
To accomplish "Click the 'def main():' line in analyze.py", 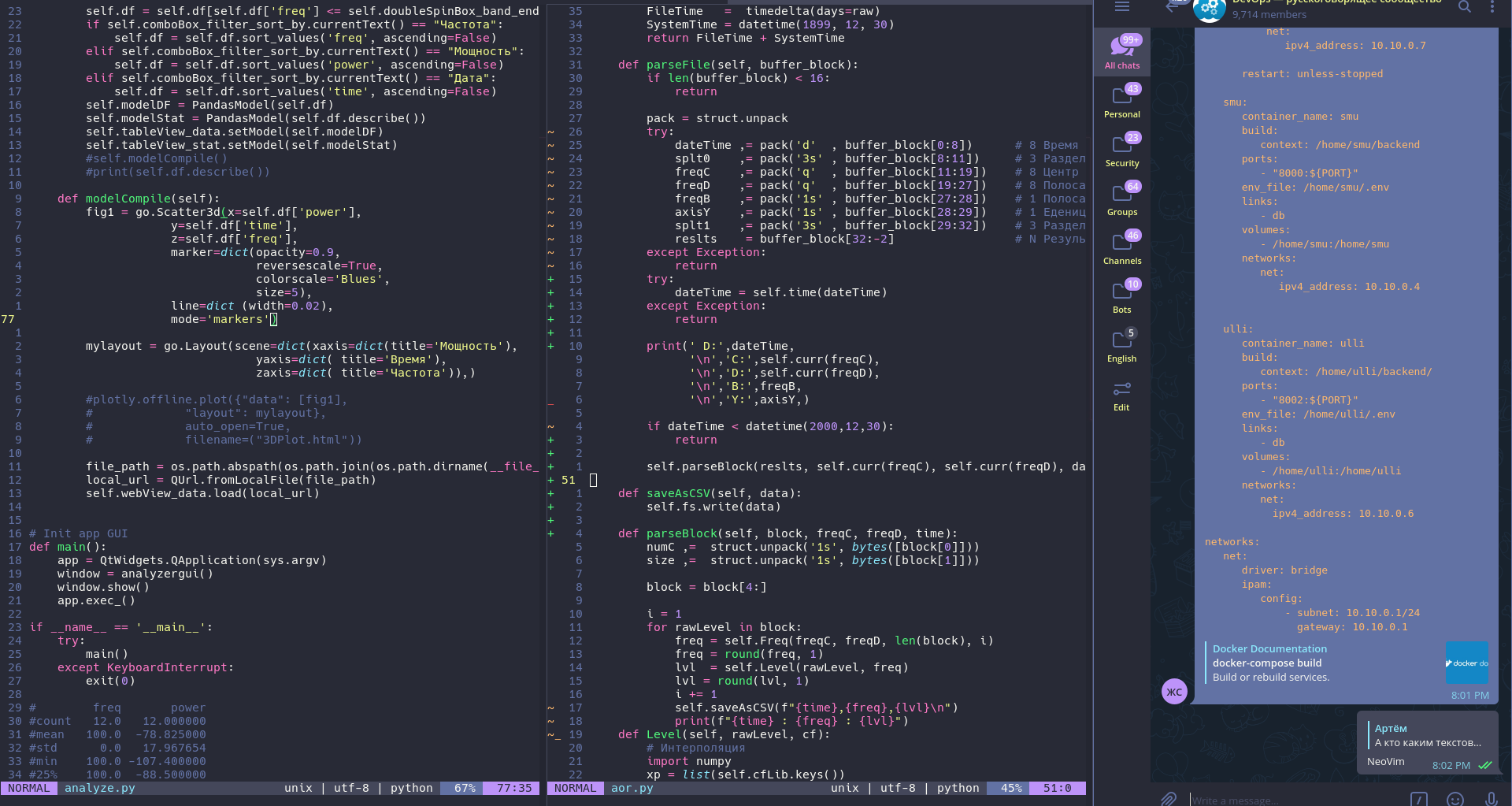I will tap(68, 547).
